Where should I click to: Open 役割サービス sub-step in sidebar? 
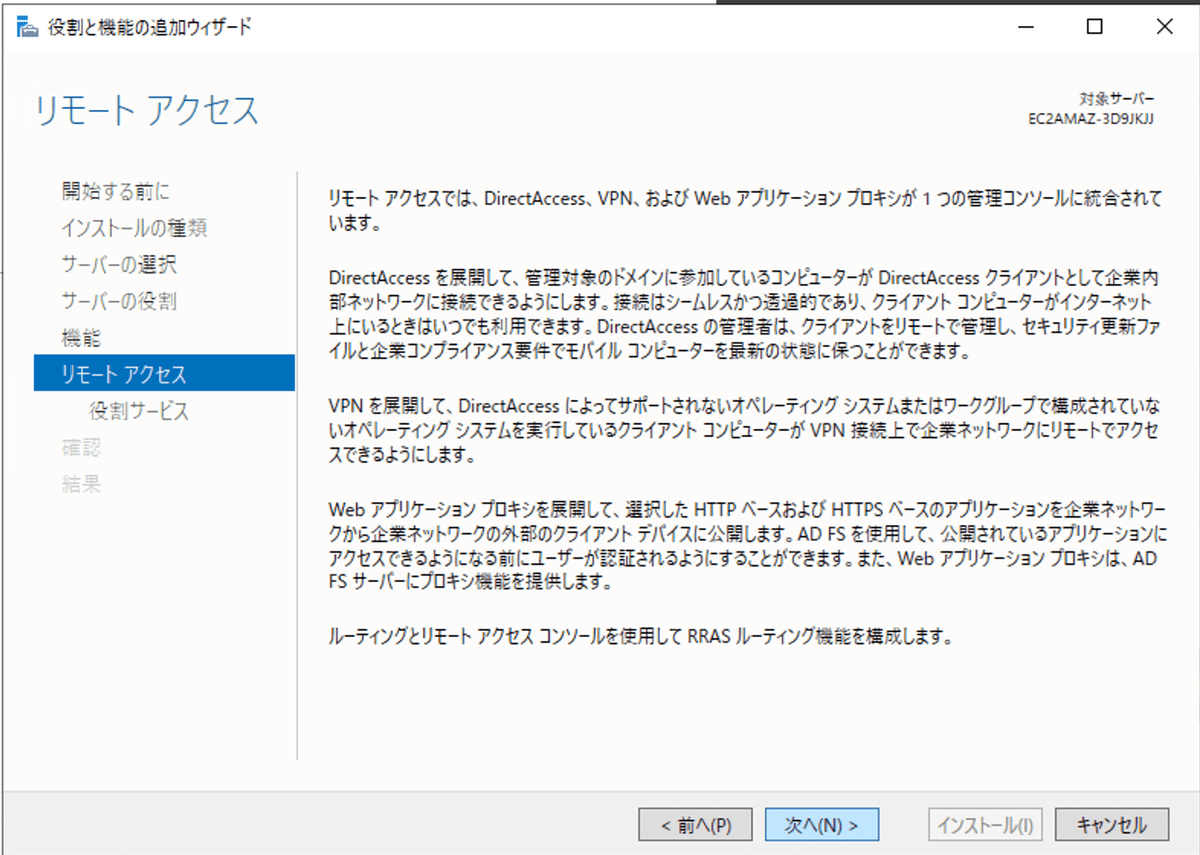[139, 411]
